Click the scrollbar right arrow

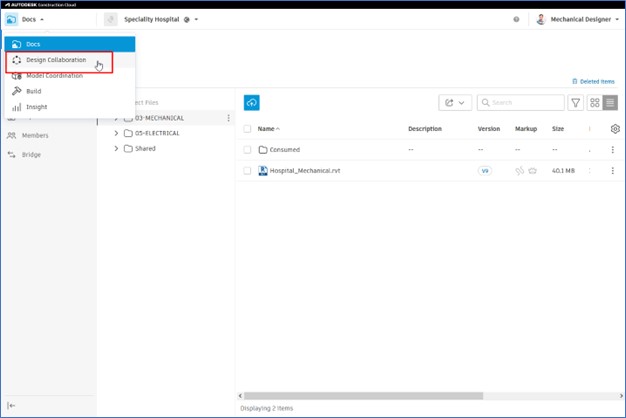click(x=621, y=396)
